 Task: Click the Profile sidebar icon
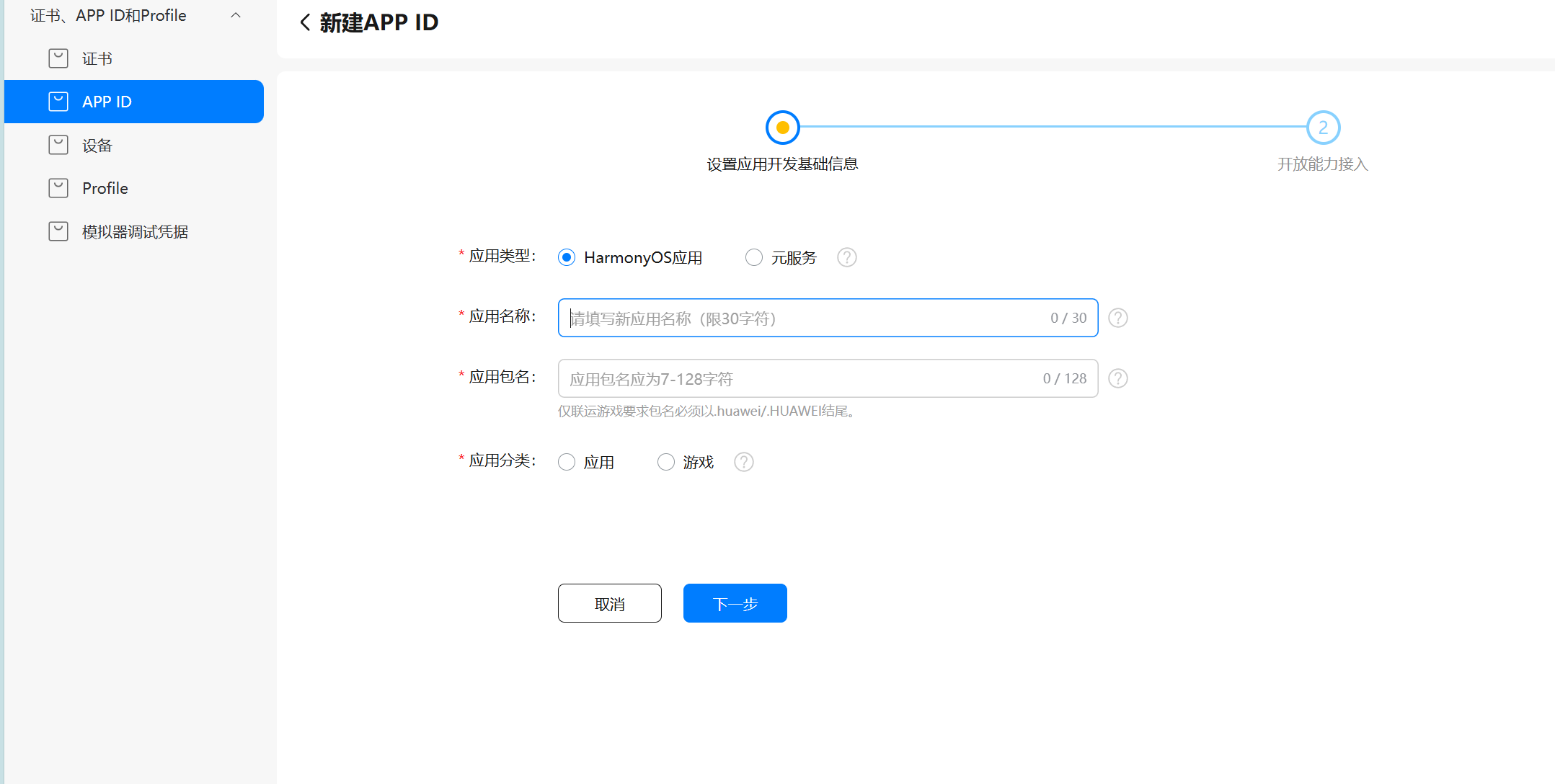tap(58, 188)
